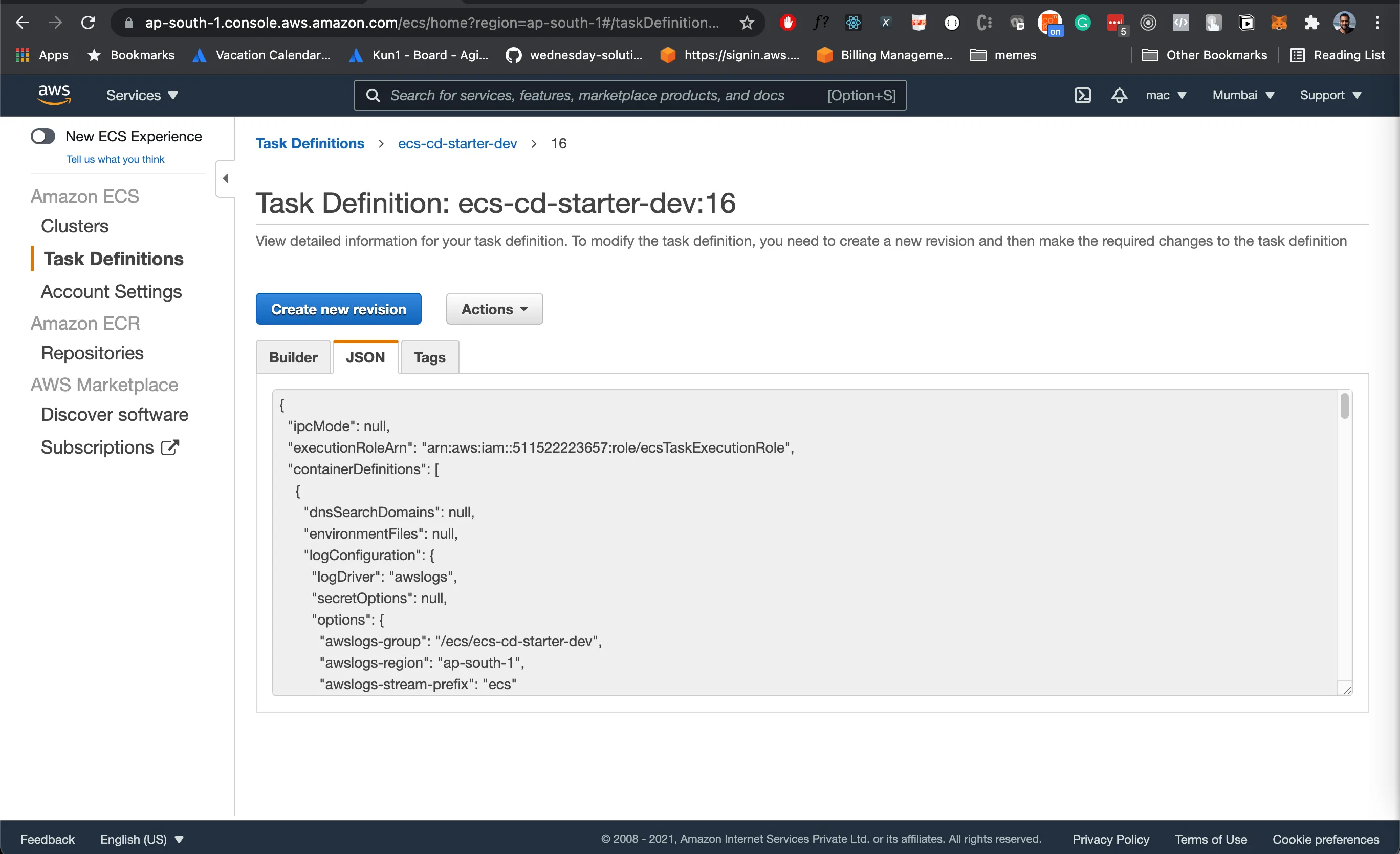Open the Apps grid in bookmarks bar
This screenshot has width=1400, height=854.
[42, 55]
